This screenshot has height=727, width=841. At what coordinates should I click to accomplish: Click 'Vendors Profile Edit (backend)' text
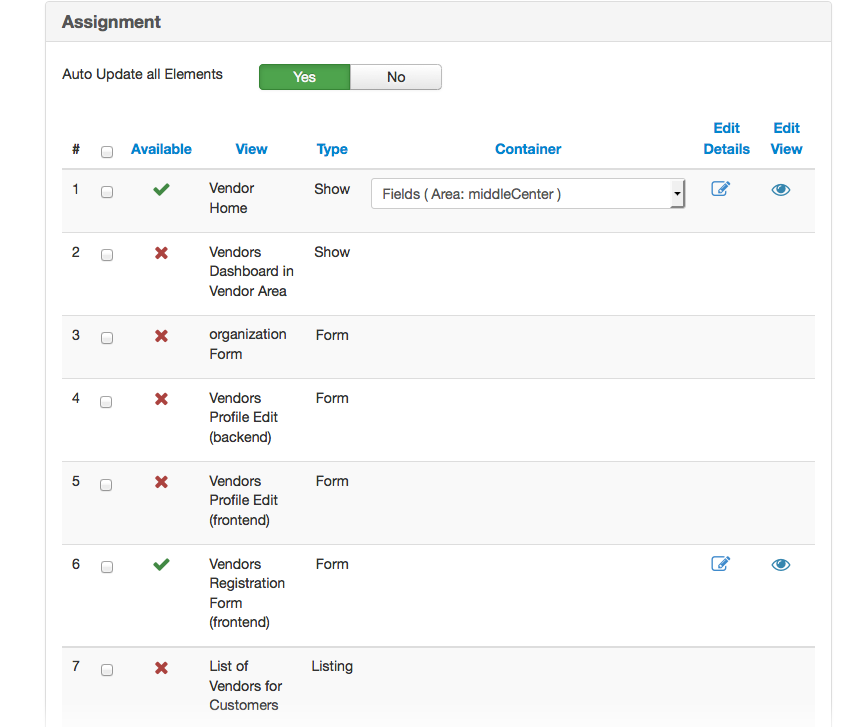coord(244,417)
